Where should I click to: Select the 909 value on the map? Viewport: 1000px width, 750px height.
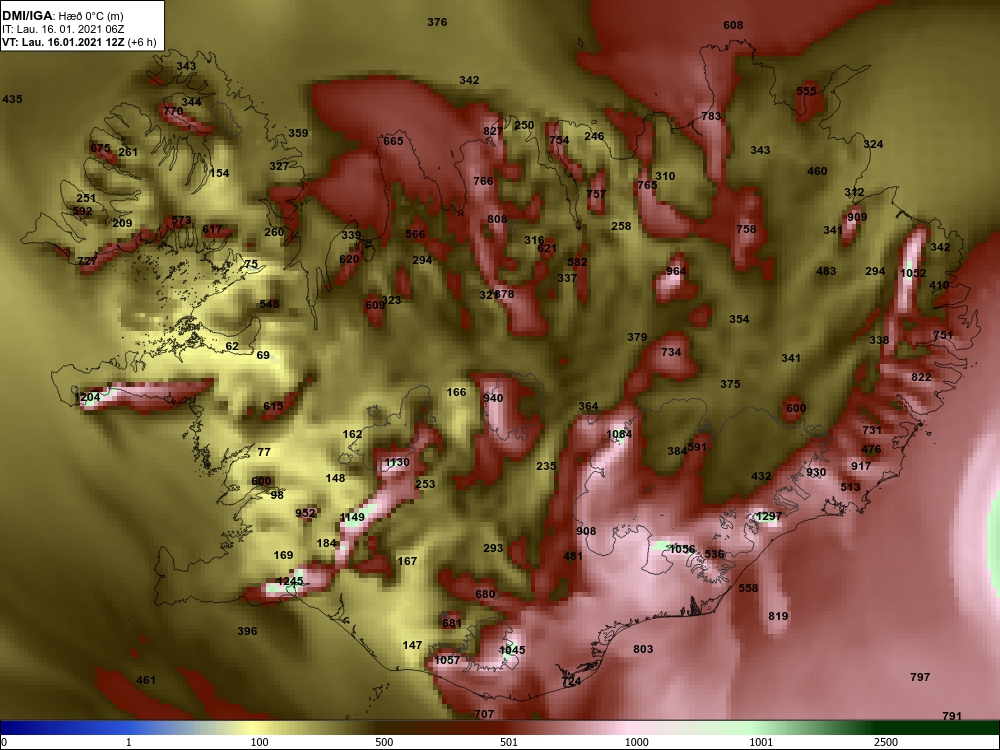click(x=857, y=217)
